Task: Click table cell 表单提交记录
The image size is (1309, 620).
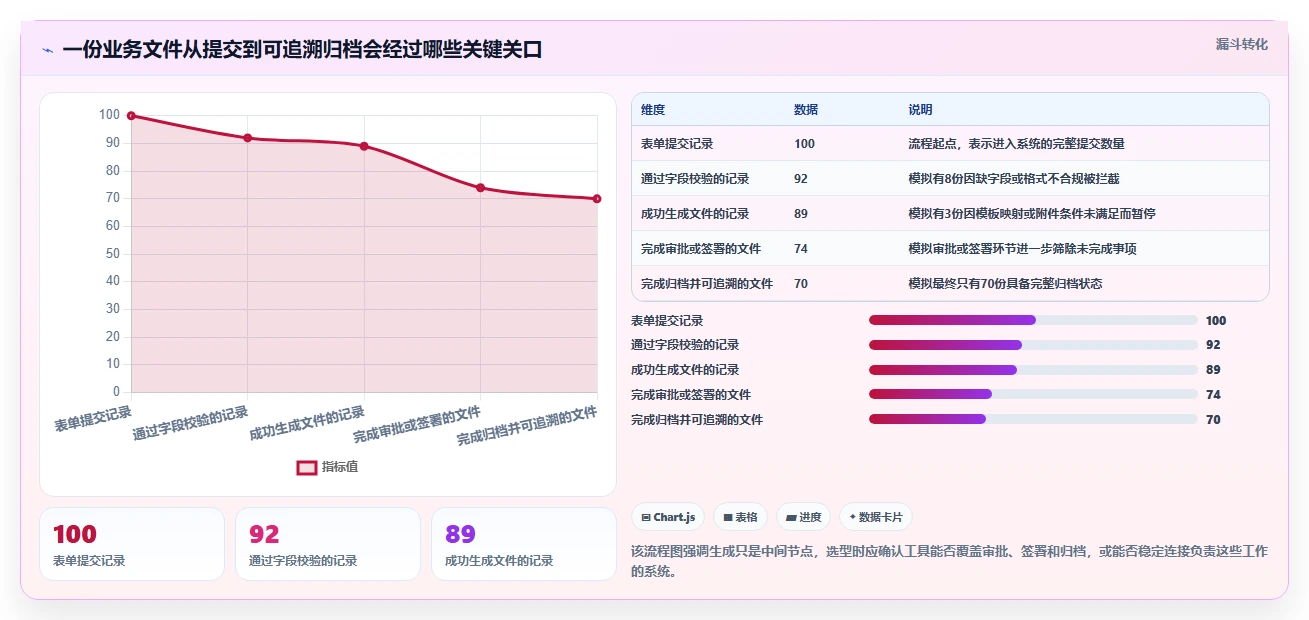Action: 677,144
